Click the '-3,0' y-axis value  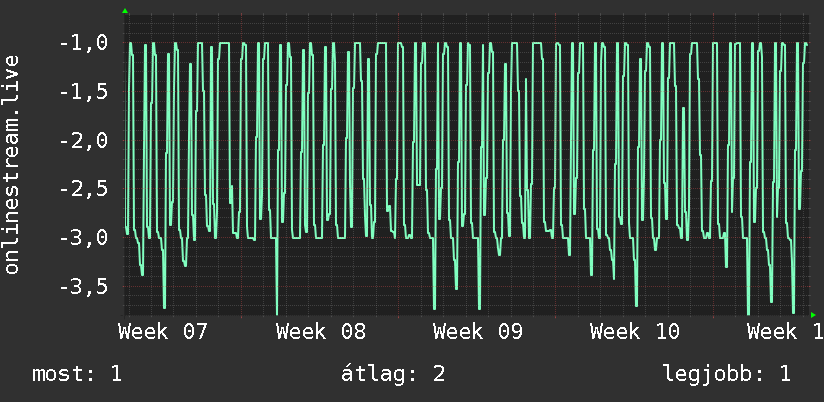pyautogui.click(x=84, y=238)
